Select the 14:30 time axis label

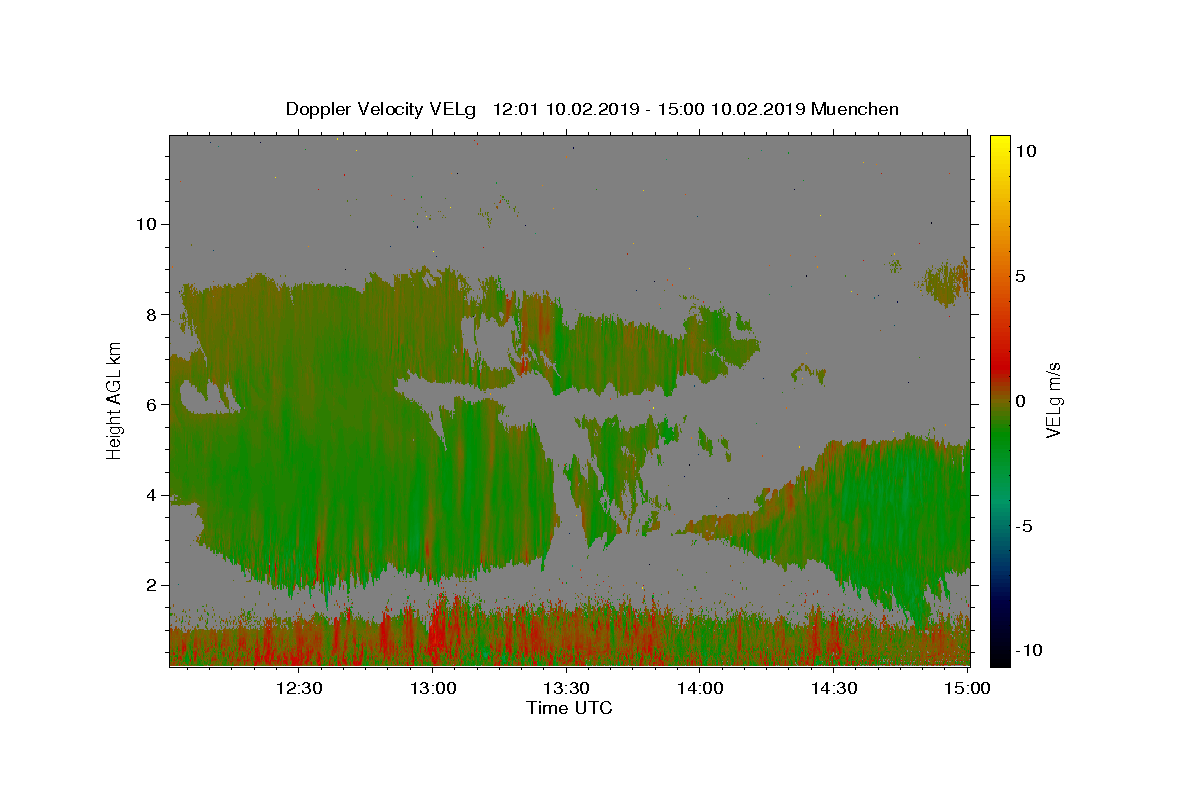(834, 688)
